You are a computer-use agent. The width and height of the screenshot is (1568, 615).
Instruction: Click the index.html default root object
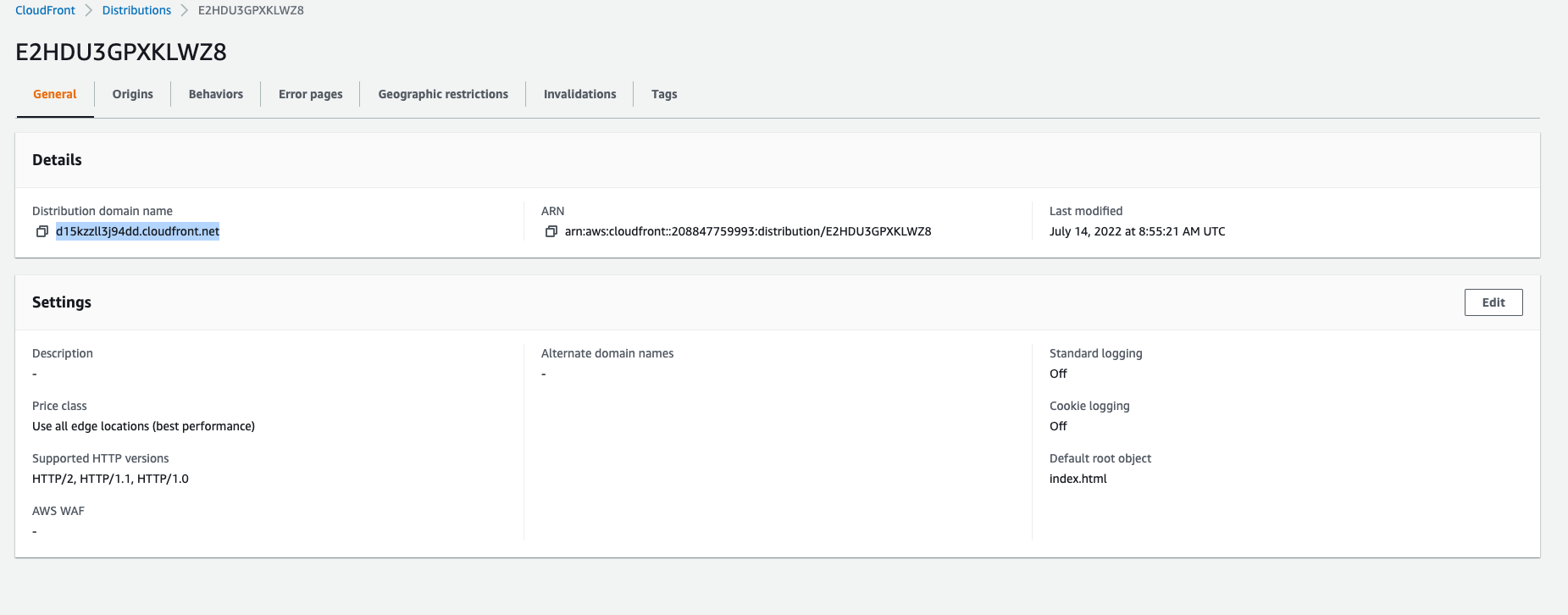(x=1078, y=479)
